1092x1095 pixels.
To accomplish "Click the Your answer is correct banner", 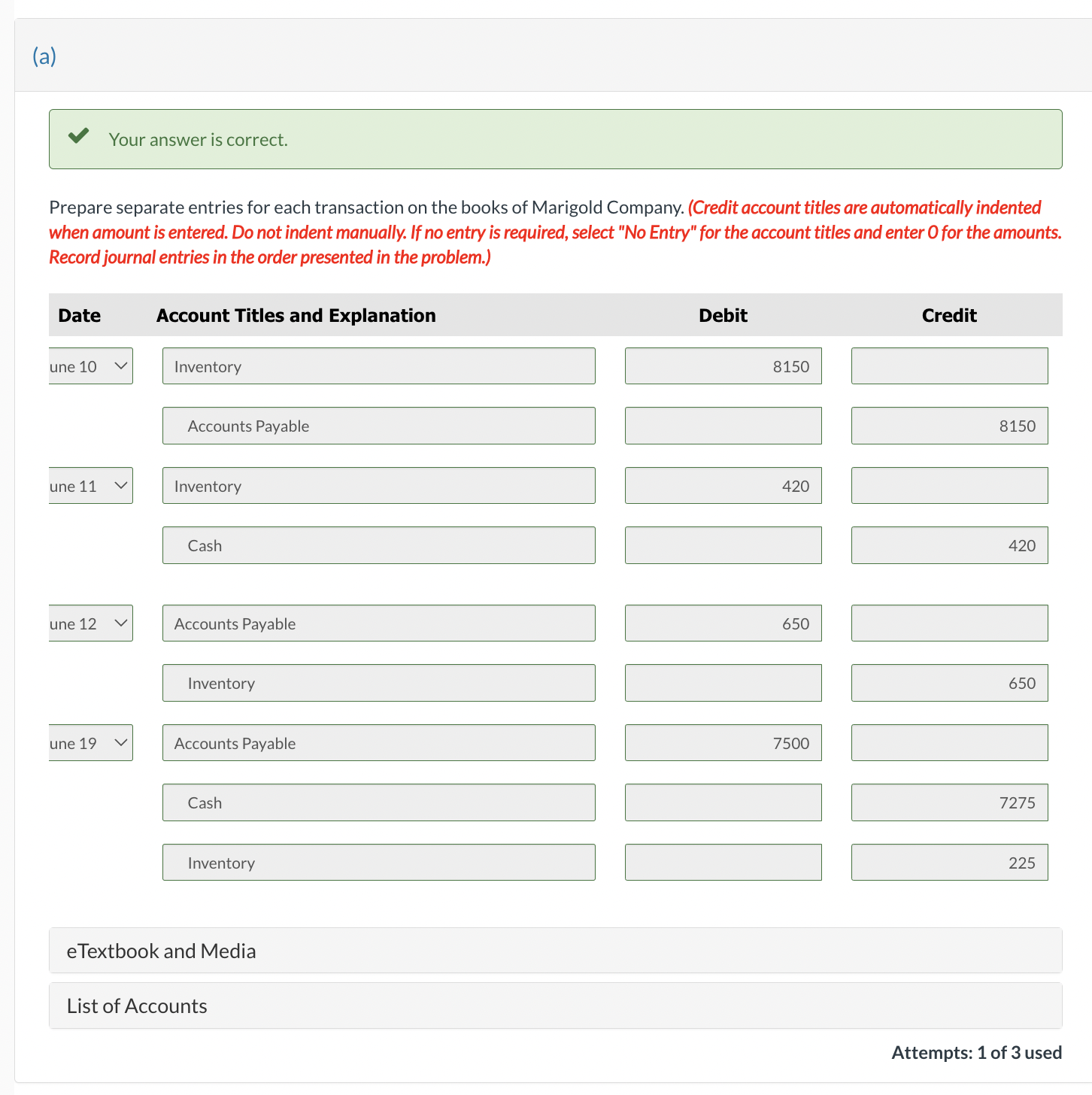I will pyautogui.click(x=554, y=139).
